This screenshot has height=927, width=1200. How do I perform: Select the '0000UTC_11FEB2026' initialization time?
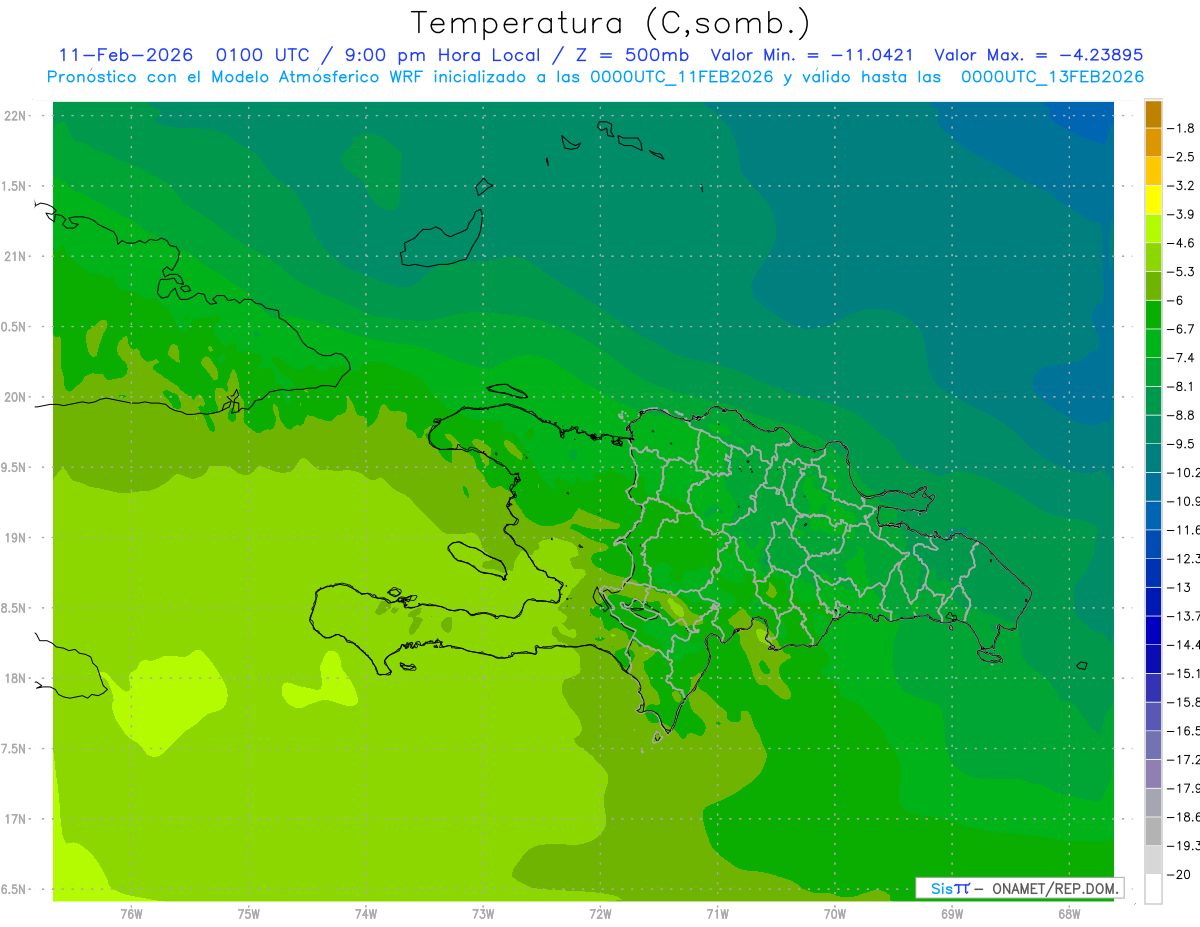[x=682, y=77]
